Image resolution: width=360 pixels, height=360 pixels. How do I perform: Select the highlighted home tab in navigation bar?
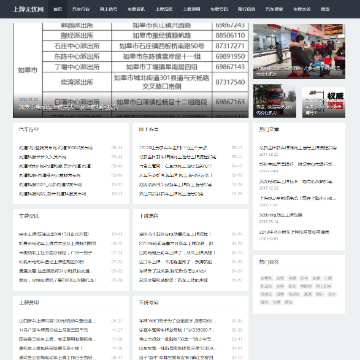point(58,9)
